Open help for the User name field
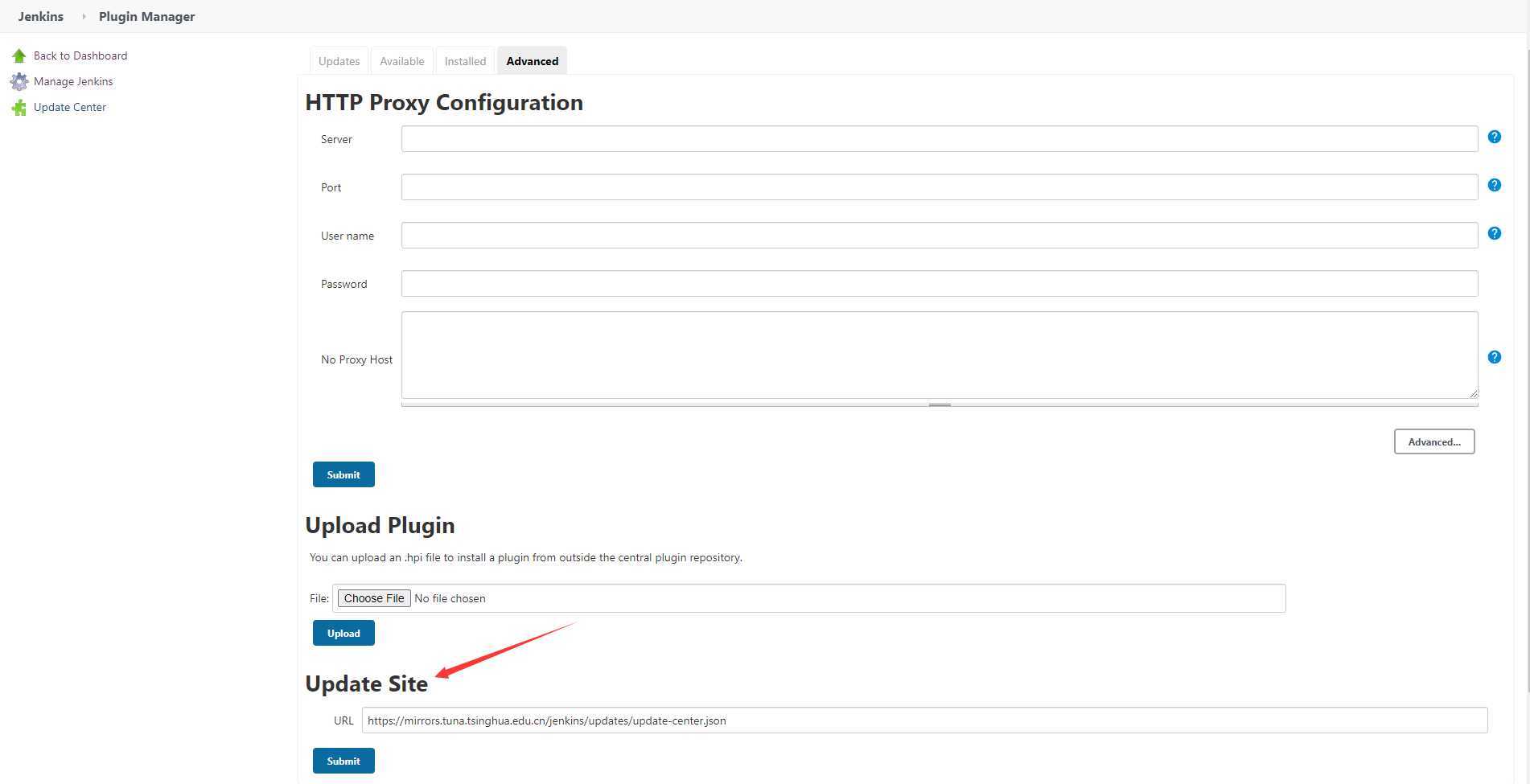This screenshot has width=1530, height=784. [1495, 233]
